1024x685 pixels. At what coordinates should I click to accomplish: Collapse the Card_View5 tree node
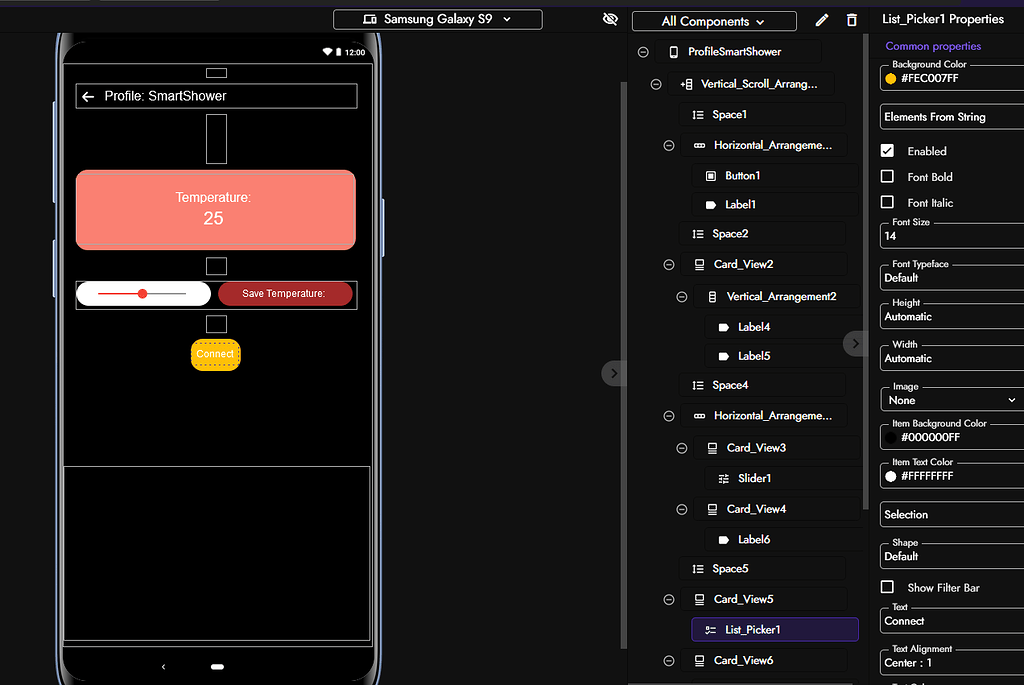pyautogui.click(x=668, y=599)
